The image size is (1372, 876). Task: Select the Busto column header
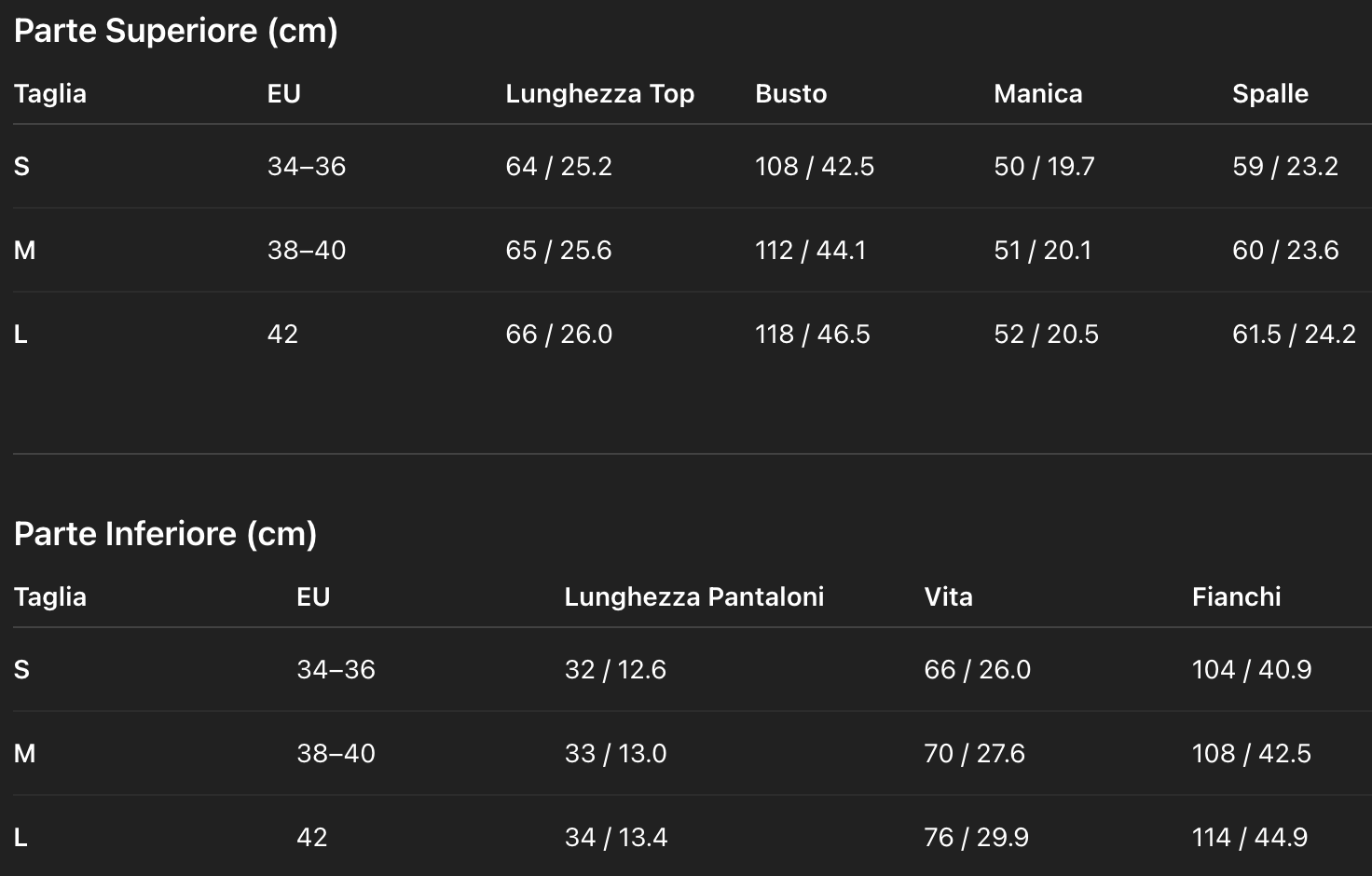click(x=790, y=94)
